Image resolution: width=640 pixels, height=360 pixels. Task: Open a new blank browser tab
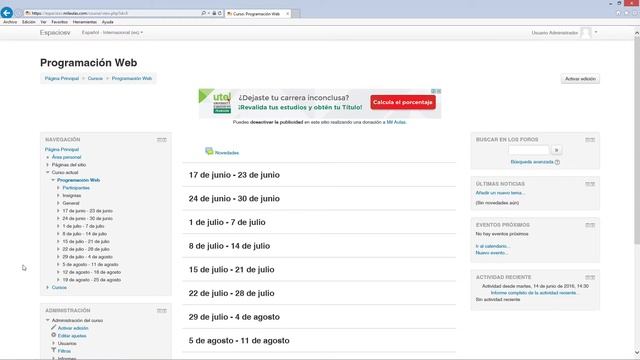point(296,13)
